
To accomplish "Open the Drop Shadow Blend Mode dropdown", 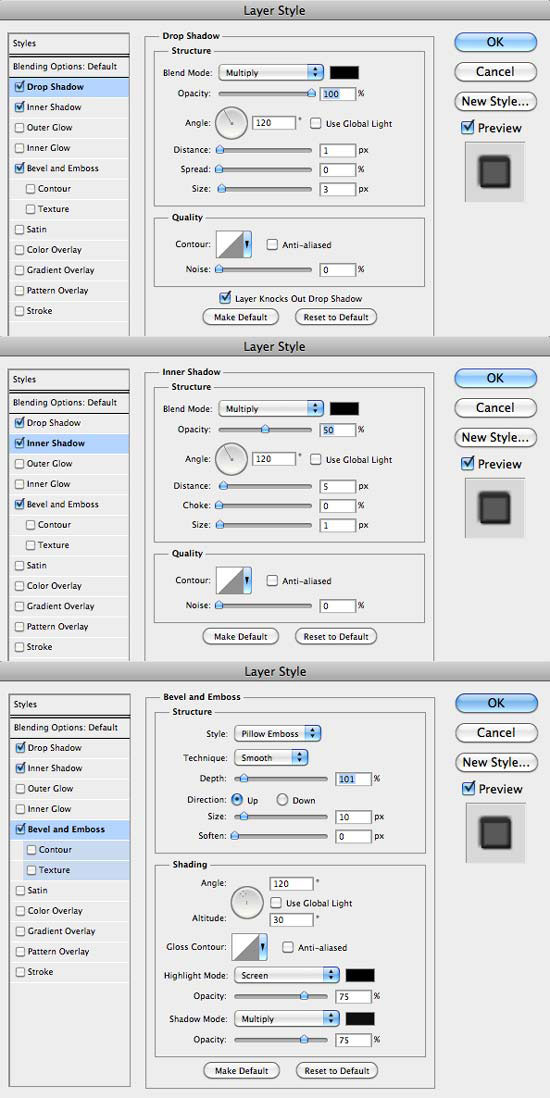I will (271, 72).
